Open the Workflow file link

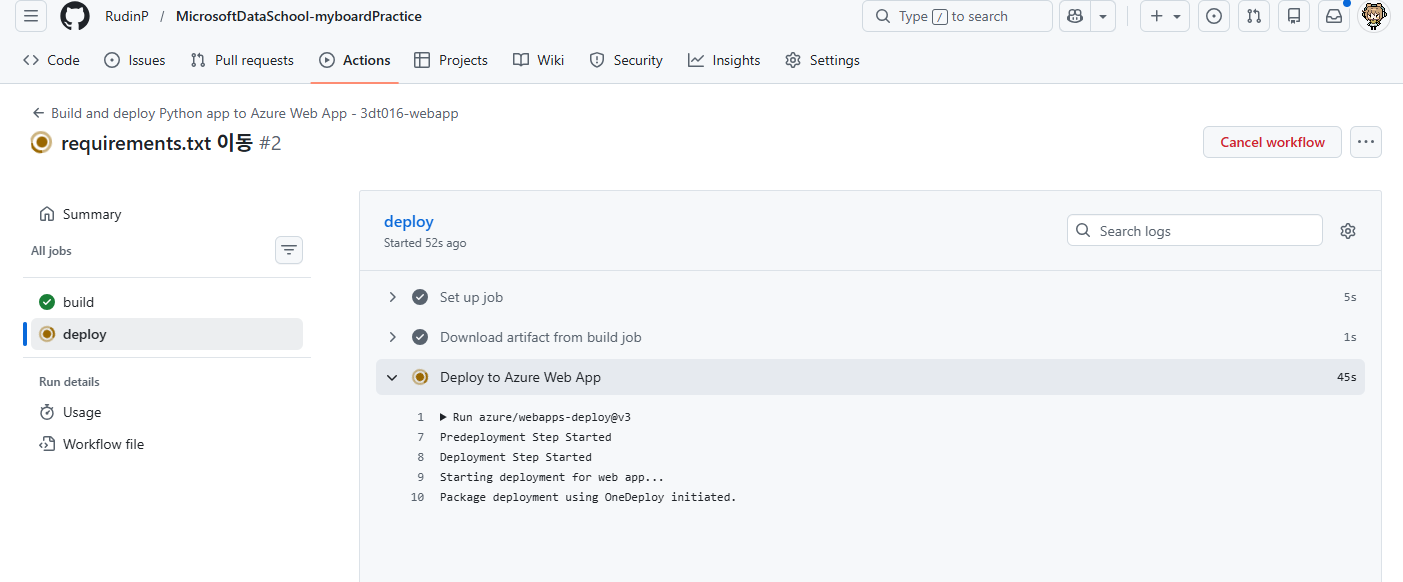coord(167,444)
